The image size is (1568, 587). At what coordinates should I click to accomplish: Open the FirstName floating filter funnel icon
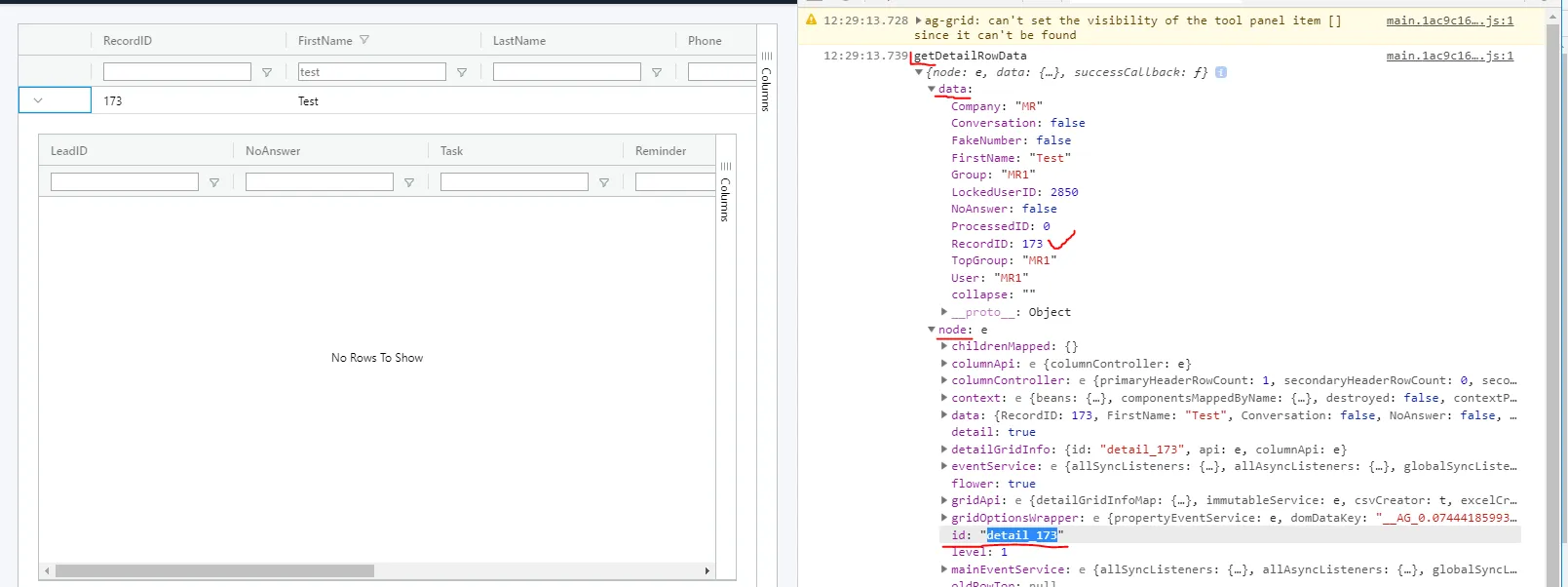[x=462, y=72]
